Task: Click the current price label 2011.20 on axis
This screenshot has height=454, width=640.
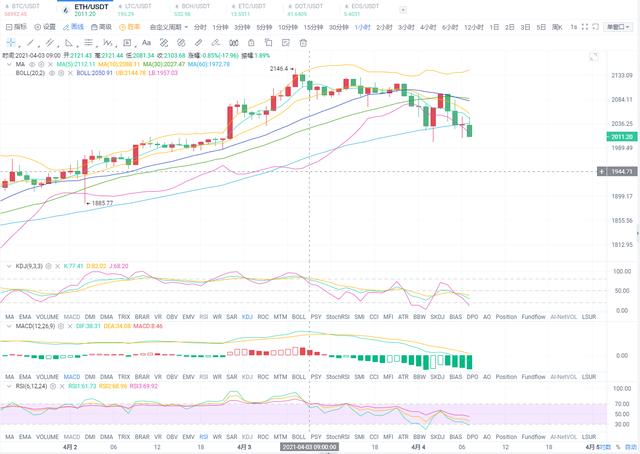Action: click(622, 137)
